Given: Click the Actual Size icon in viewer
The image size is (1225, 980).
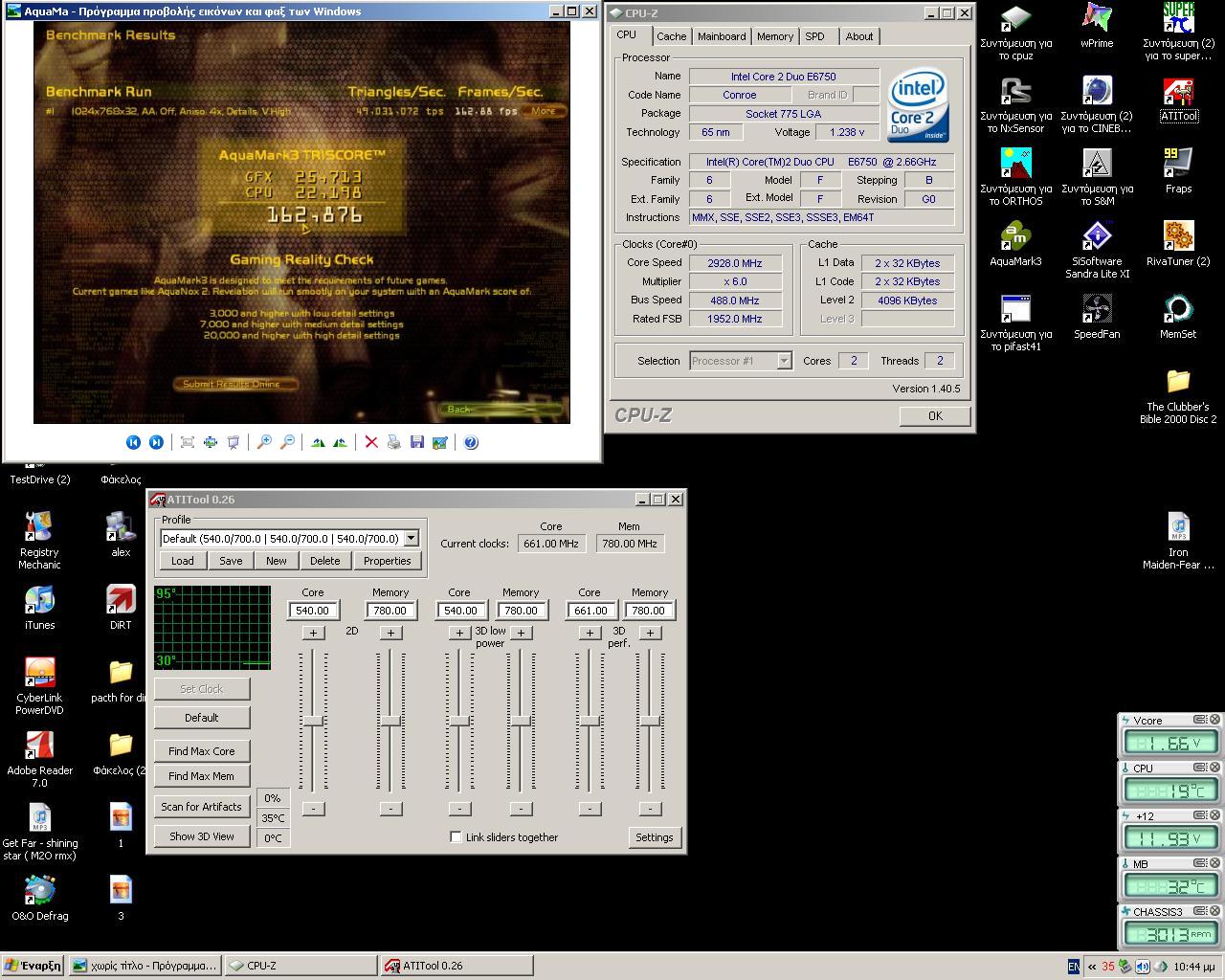Looking at the screenshot, I should pyautogui.click(x=211, y=442).
